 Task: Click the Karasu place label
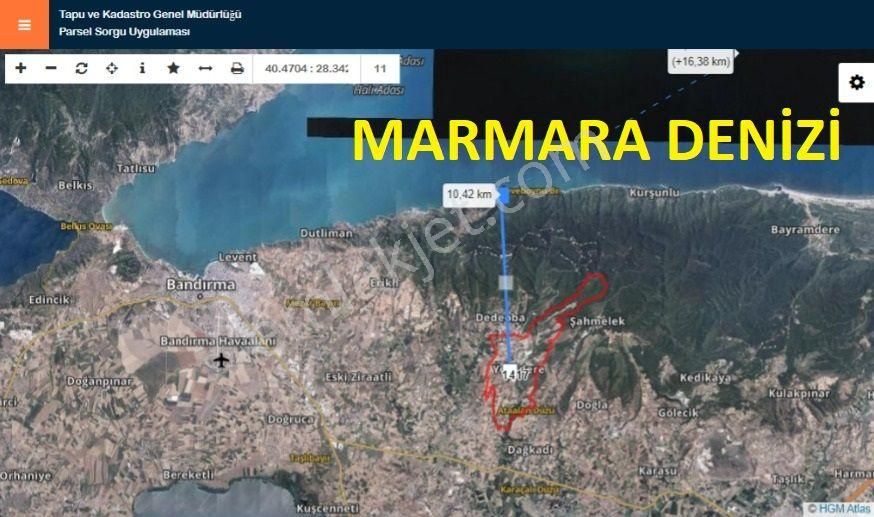tap(658, 471)
